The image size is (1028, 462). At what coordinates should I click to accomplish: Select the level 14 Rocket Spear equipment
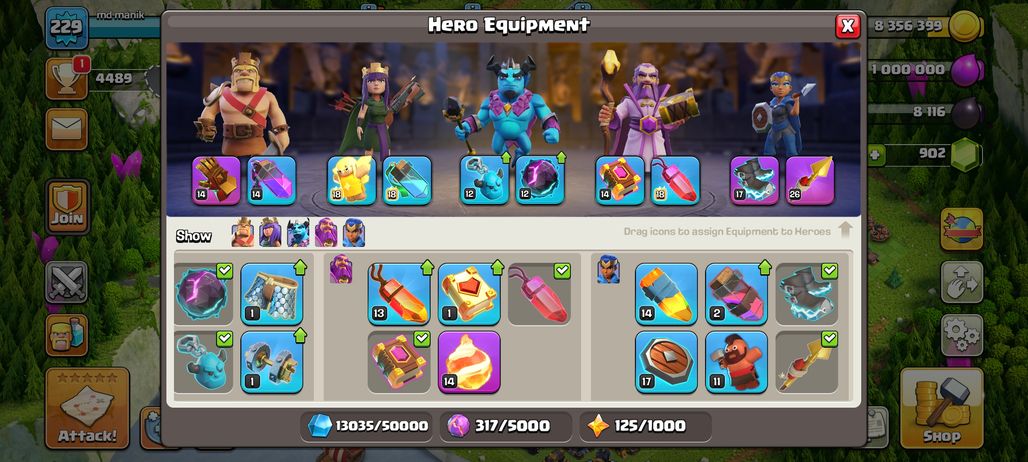point(666,294)
